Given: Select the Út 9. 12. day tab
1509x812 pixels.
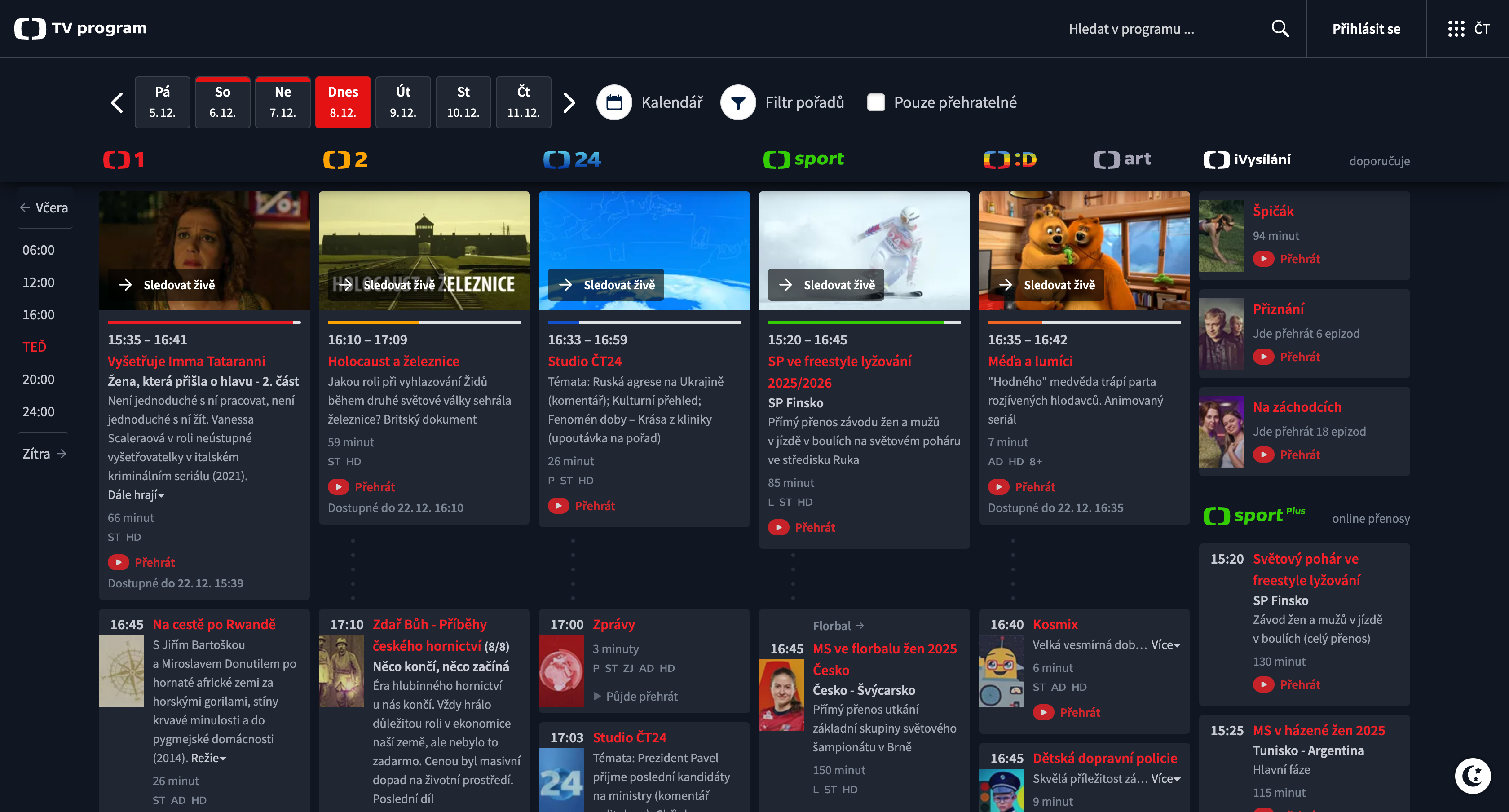Looking at the screenshot, I should (x=403, y=102).
